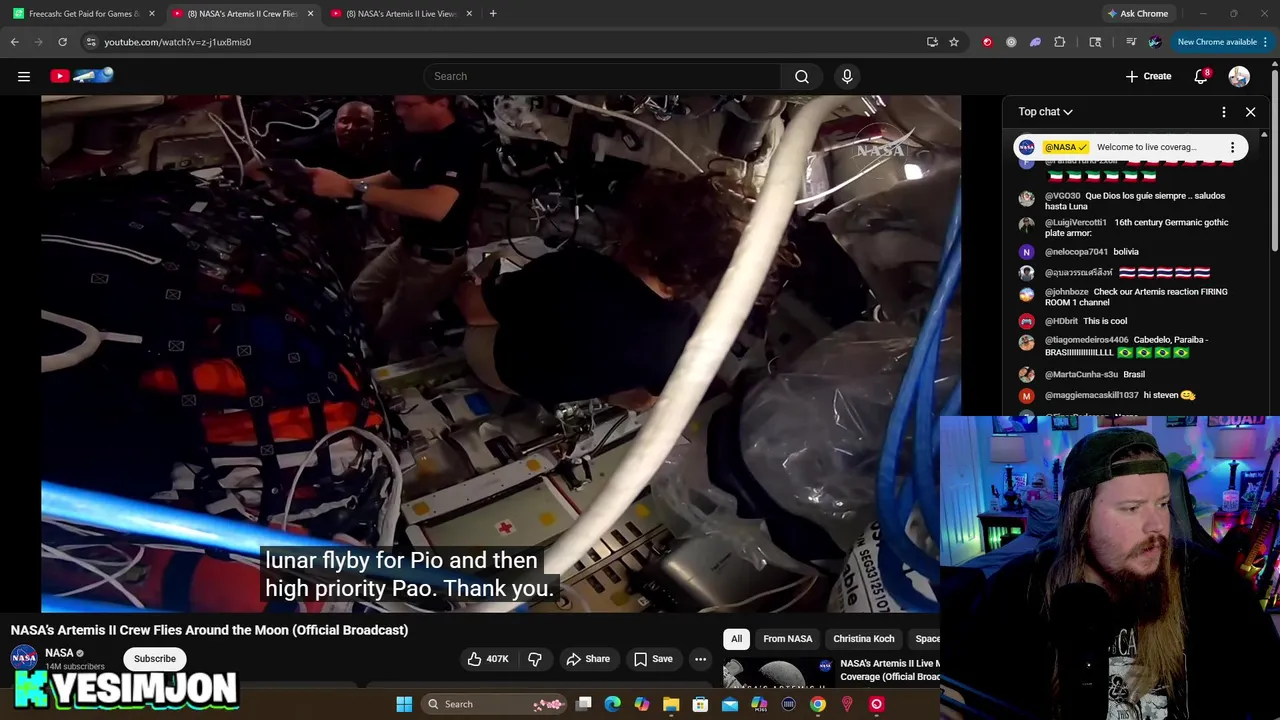Viewport: 1280px width, 720px height.
Task: Click the address bar URL
Action: (178, 42)
